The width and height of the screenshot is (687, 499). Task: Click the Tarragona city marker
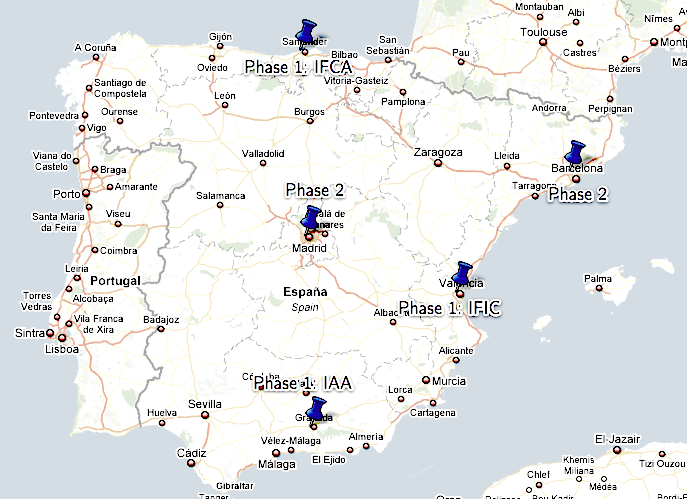(535, 196)
